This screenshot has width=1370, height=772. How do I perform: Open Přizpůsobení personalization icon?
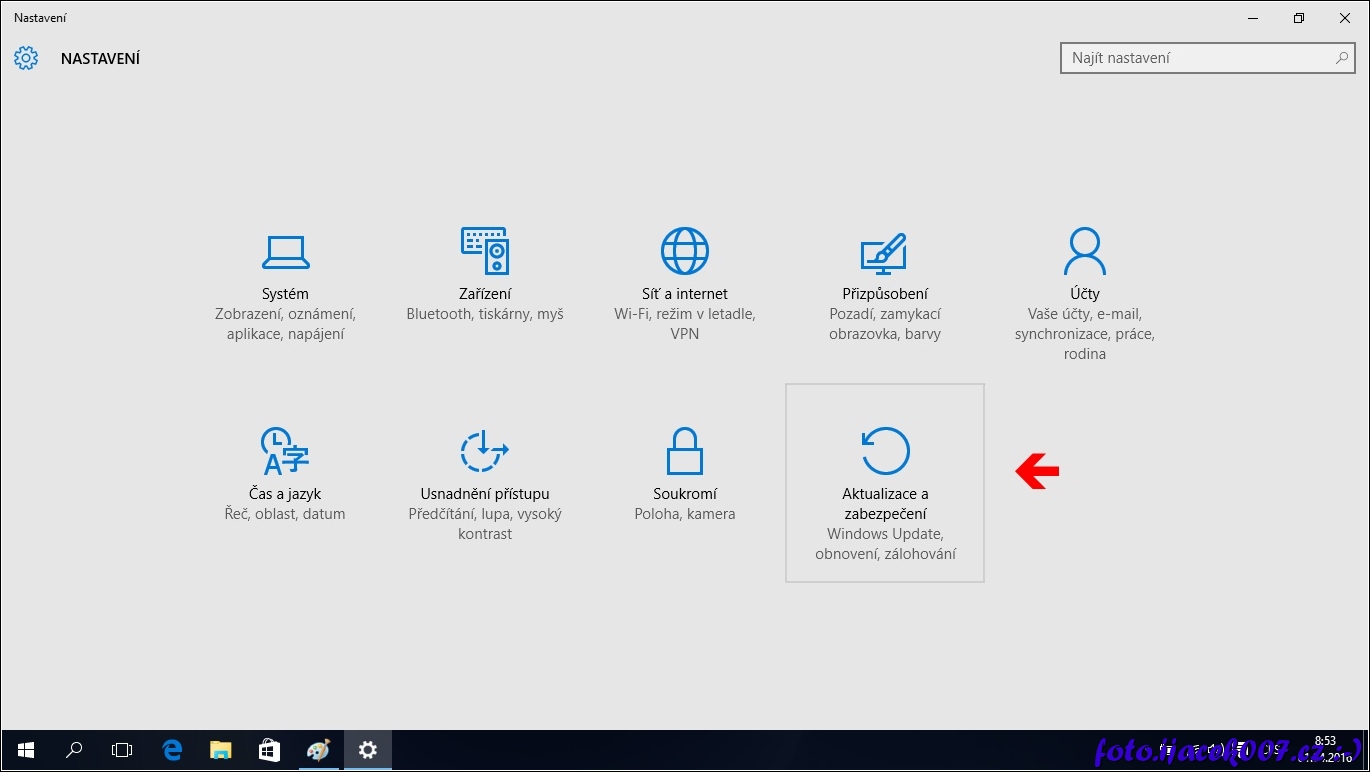click(x=884, y=253)
